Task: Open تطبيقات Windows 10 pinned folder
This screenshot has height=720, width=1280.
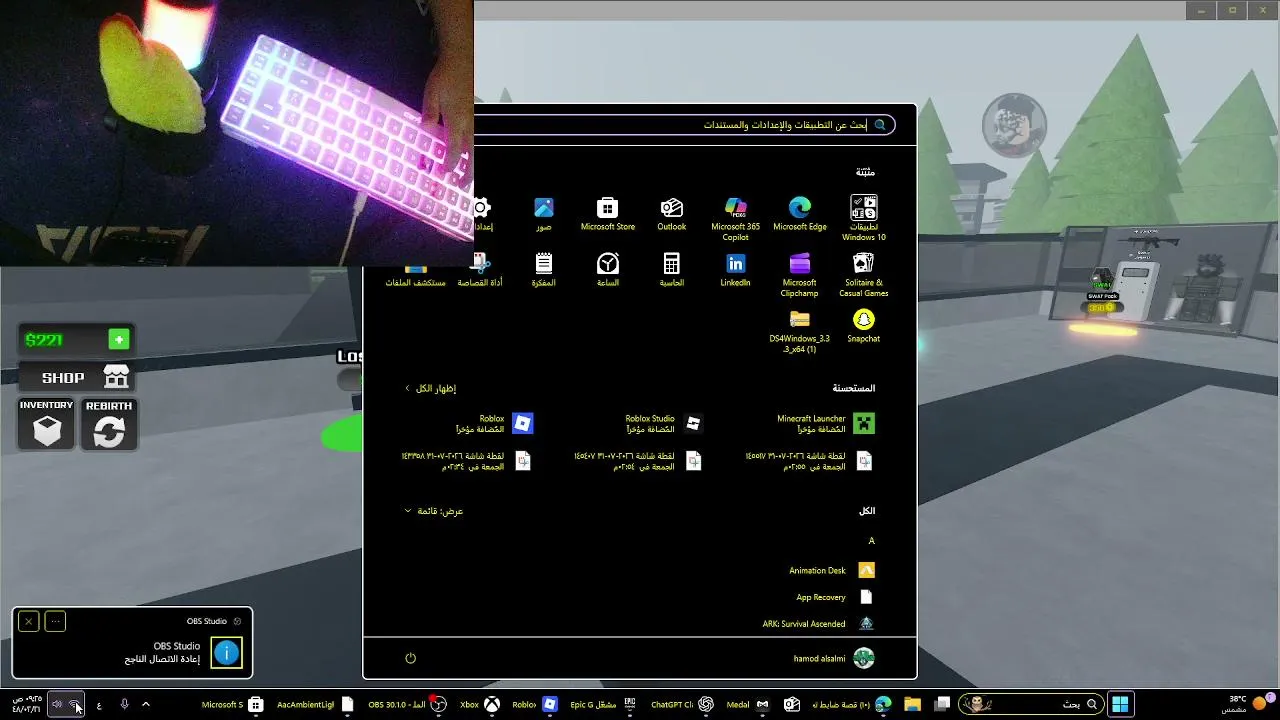Action: pos(864,219)
